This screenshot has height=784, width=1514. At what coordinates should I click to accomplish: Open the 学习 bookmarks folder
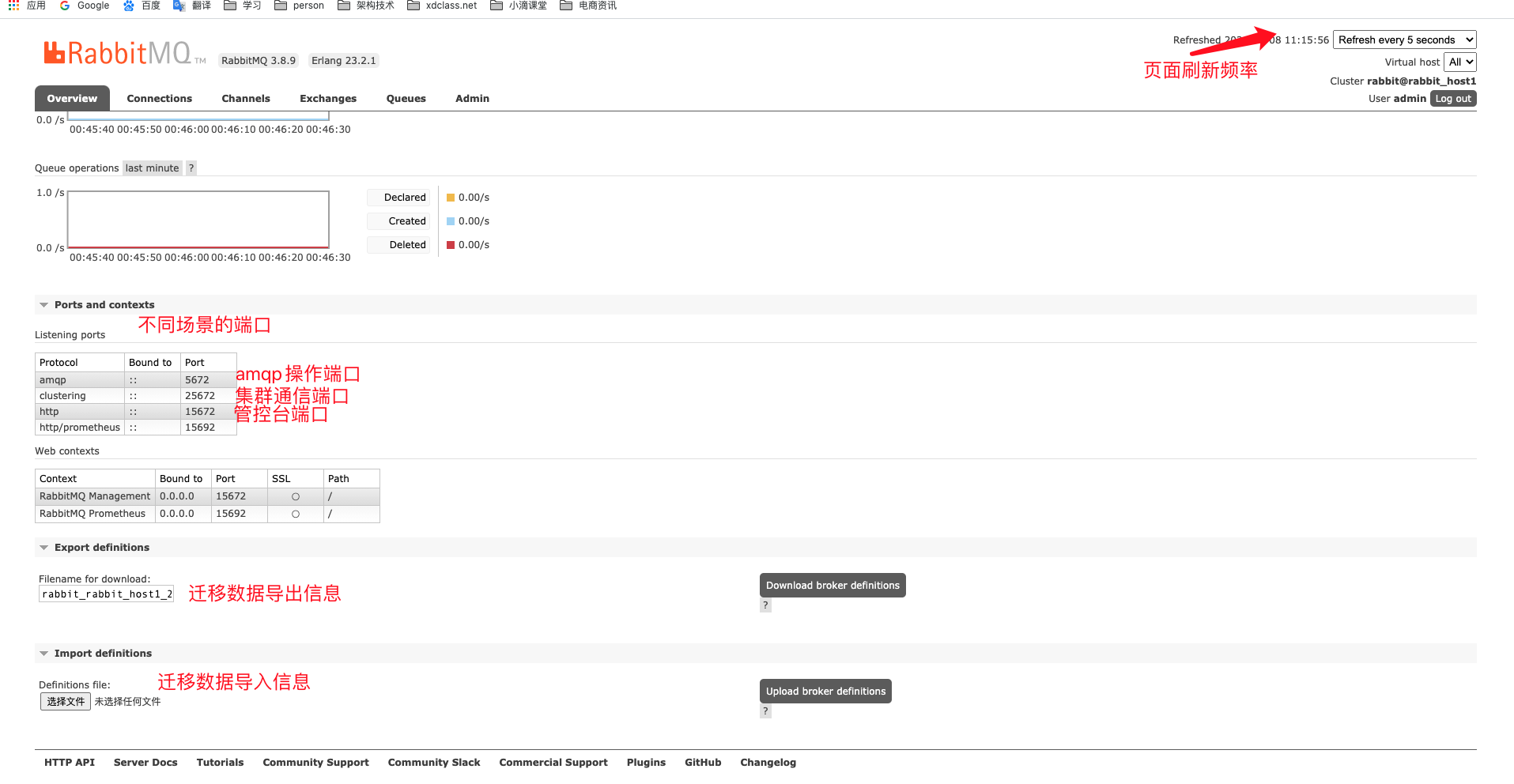coord(243,6)
